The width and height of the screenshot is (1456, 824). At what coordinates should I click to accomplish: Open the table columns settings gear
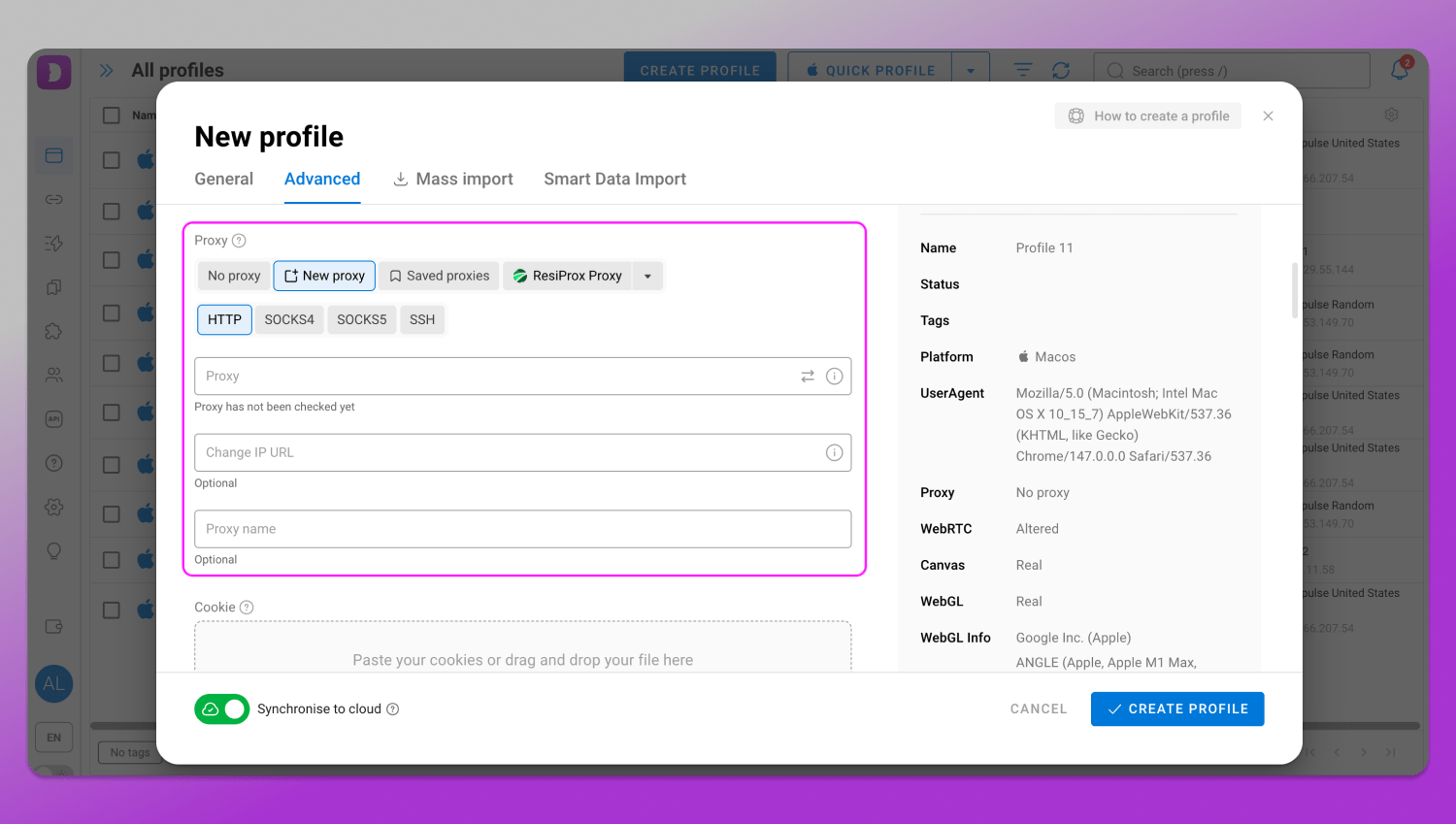[x=1391, y=115]
